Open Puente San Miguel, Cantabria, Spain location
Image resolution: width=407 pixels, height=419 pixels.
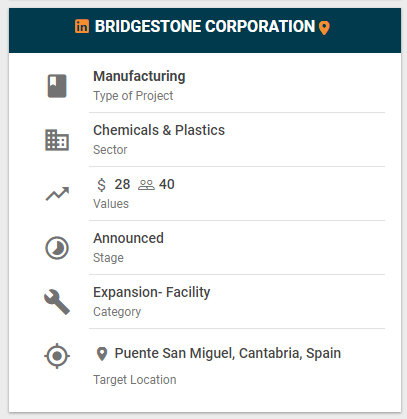click(228, 353)
